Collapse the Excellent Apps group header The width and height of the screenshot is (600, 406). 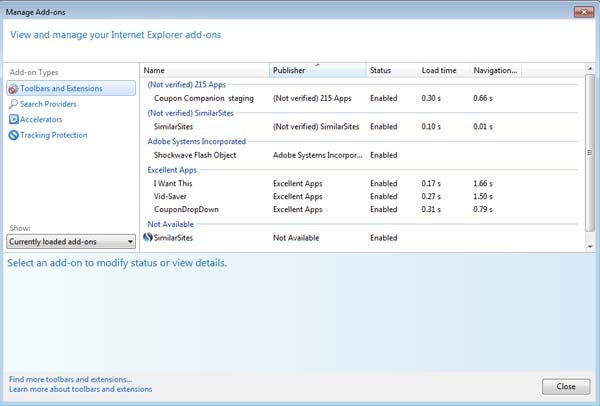[172, 170]
